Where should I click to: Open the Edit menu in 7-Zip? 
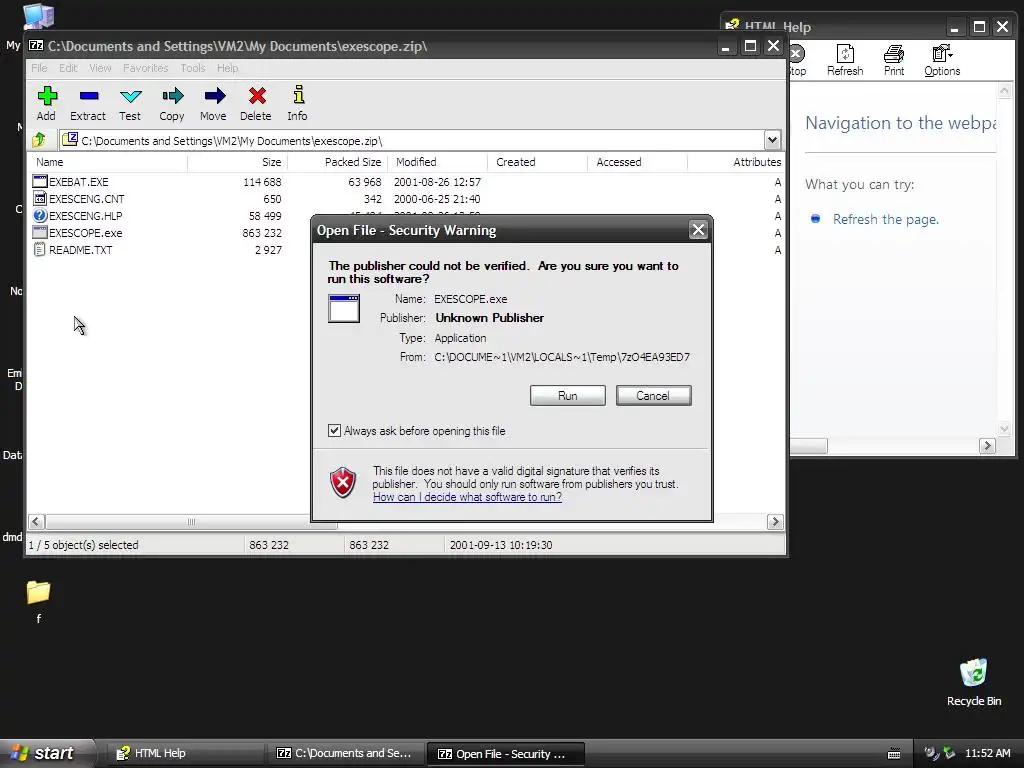(x=68, y=68)
